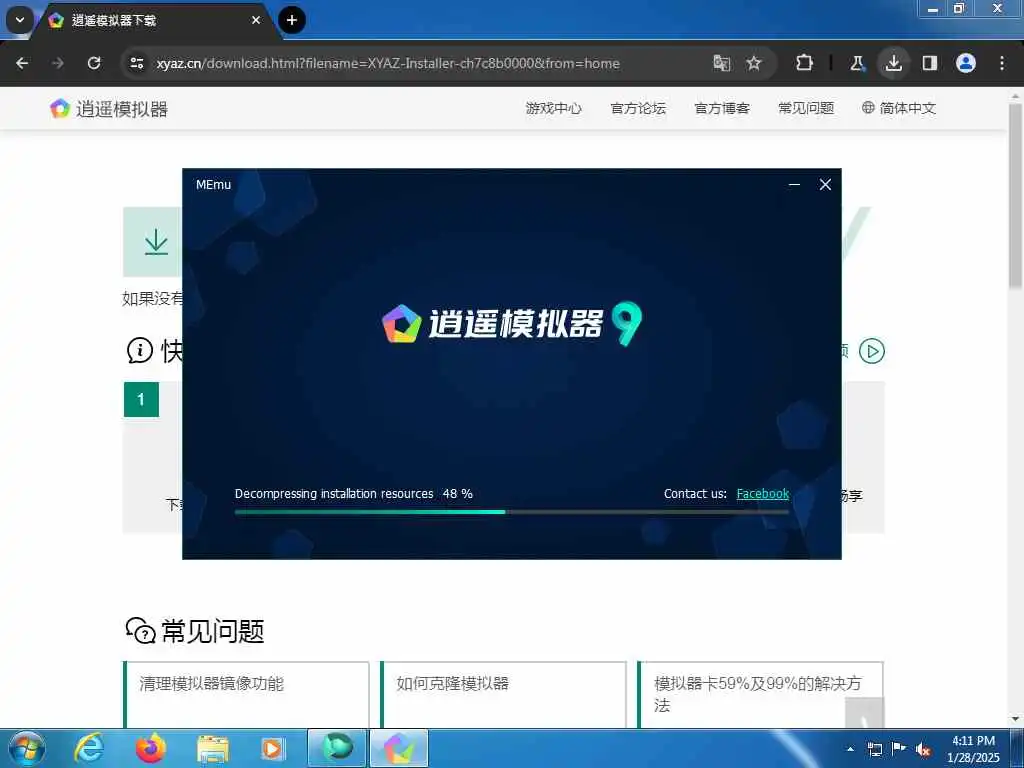Click the browser forward arrow
Image resolution: width=1024 pixels, height=768 pixels.
[x=57, y=63]
